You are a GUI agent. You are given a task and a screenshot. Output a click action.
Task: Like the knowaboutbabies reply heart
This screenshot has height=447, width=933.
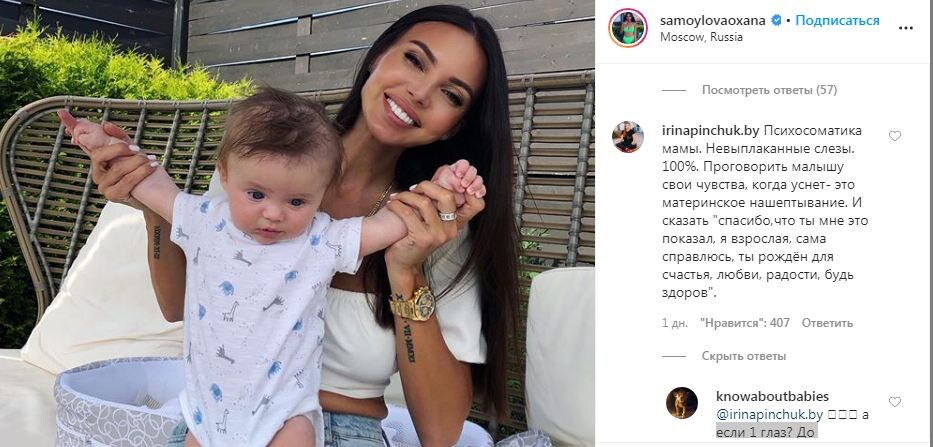pyautogui.click(x=894, y=402)
